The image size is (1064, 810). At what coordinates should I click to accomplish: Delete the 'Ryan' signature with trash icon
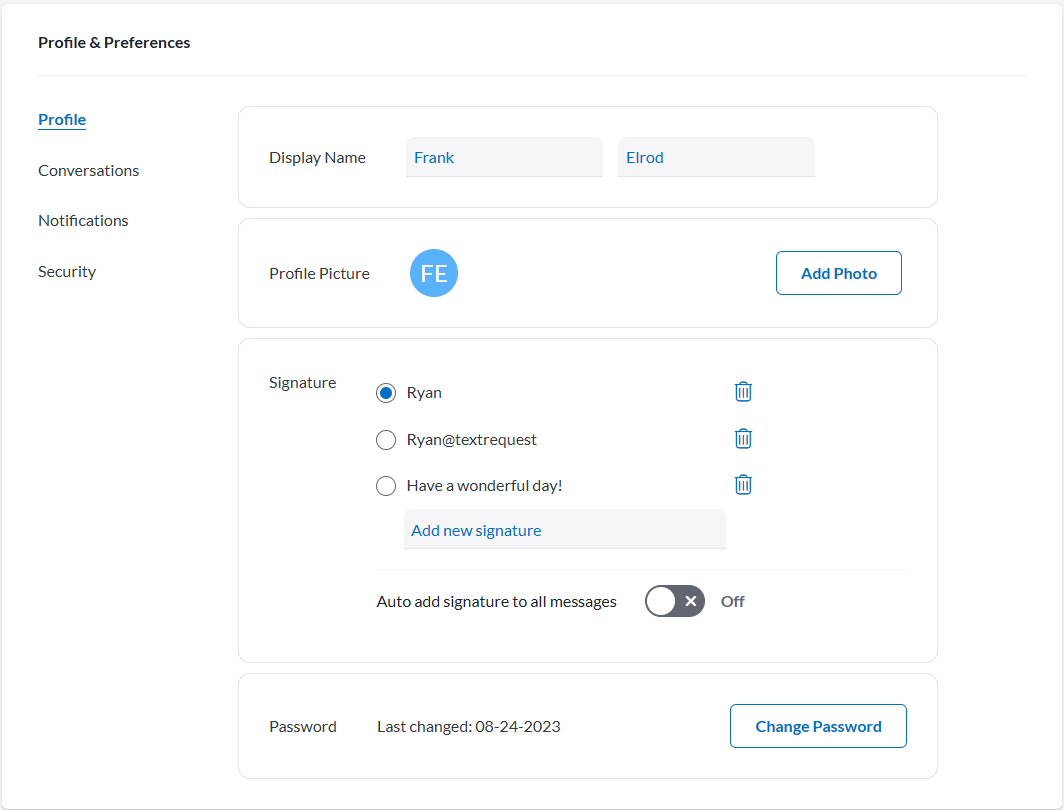(743, 392)
